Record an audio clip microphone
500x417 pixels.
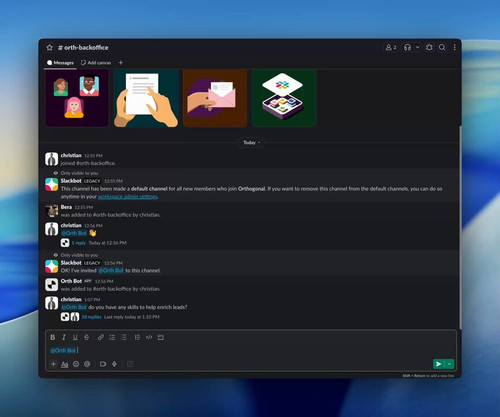point(114,364)
